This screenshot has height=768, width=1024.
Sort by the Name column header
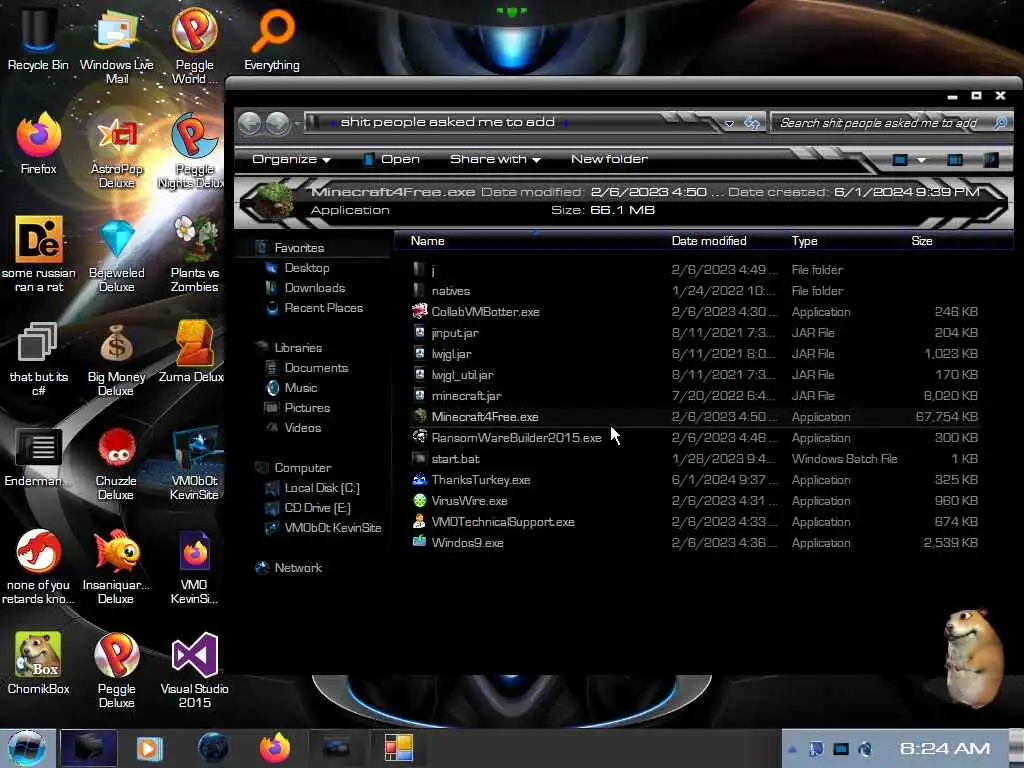coord(532,241)
